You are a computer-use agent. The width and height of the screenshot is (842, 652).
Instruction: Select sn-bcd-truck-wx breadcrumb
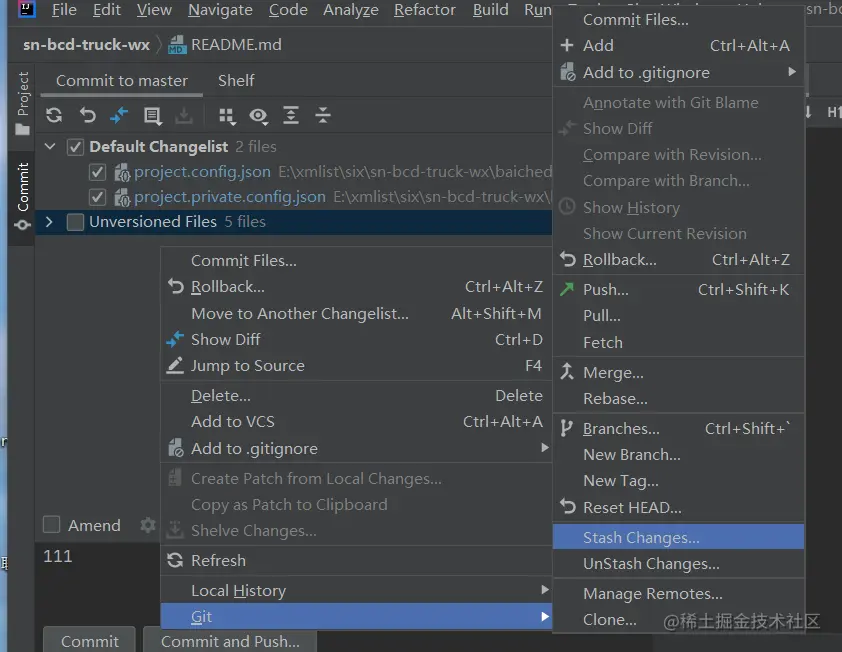coord(86,45)
